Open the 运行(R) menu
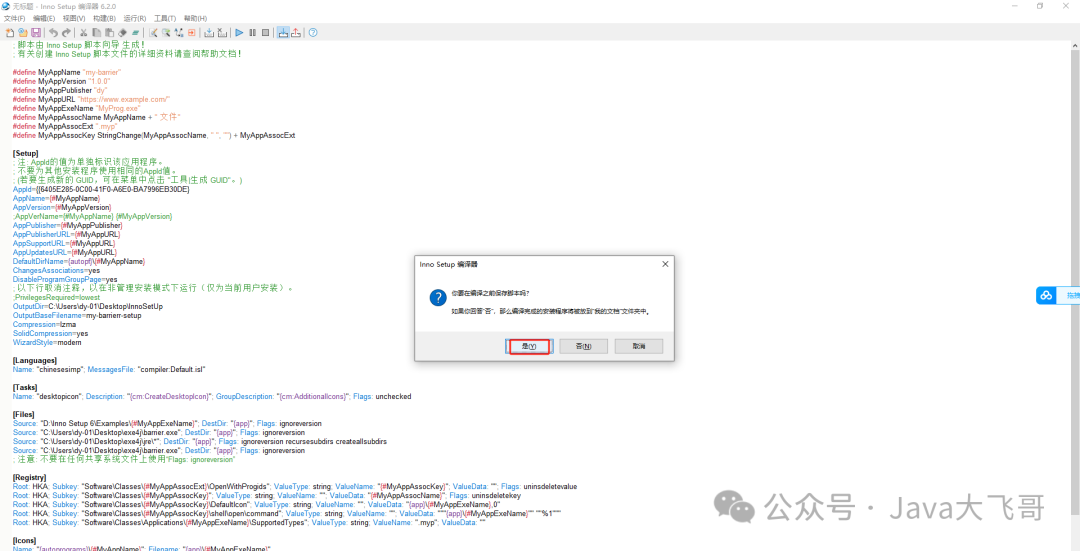The image size is (1080, 551). pos(135,19)
